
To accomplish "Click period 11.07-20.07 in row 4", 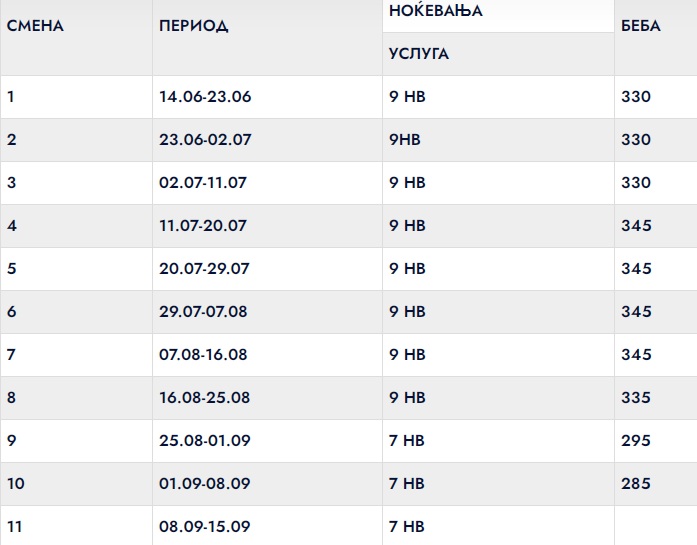I will tap(203, 226).
